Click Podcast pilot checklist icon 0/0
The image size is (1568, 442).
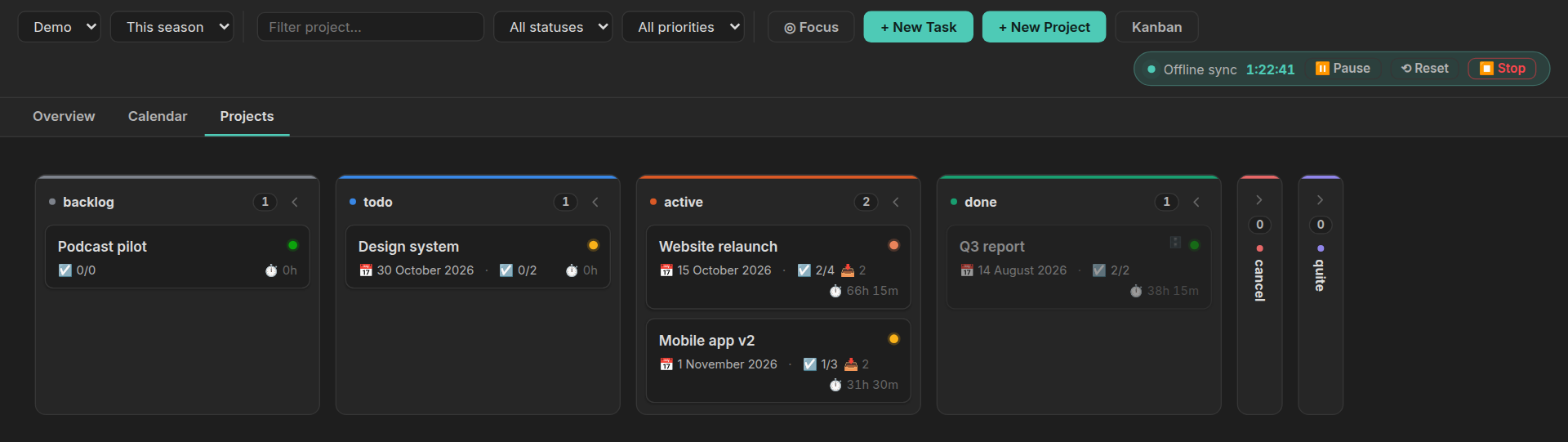pyautogui.click(x=65, y=270)
